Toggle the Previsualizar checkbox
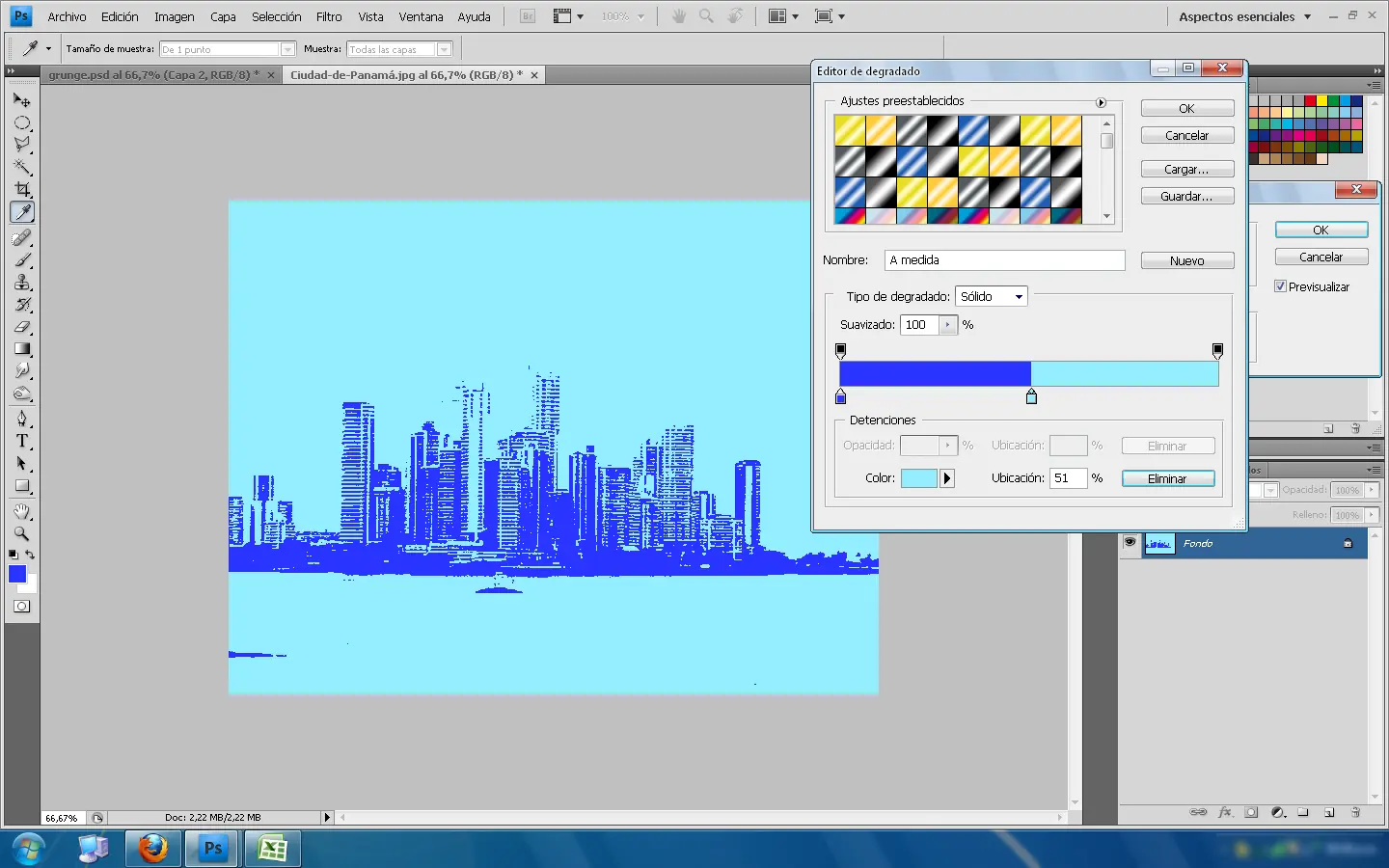 (x=1280, y=286)
